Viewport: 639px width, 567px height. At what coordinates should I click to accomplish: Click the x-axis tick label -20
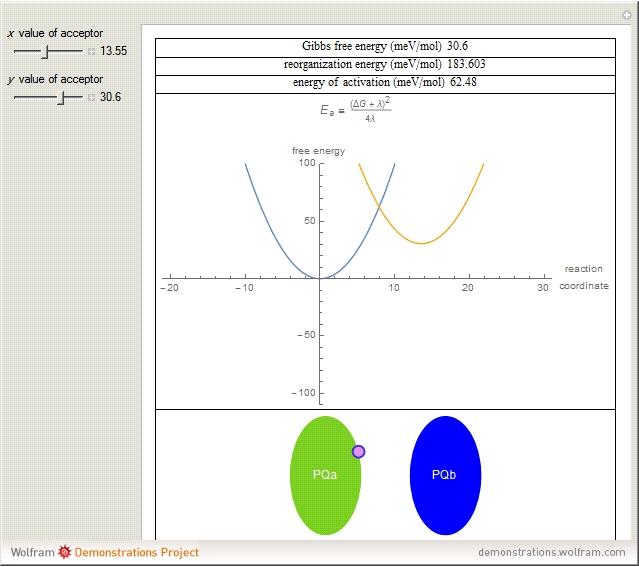click(170, 288)
